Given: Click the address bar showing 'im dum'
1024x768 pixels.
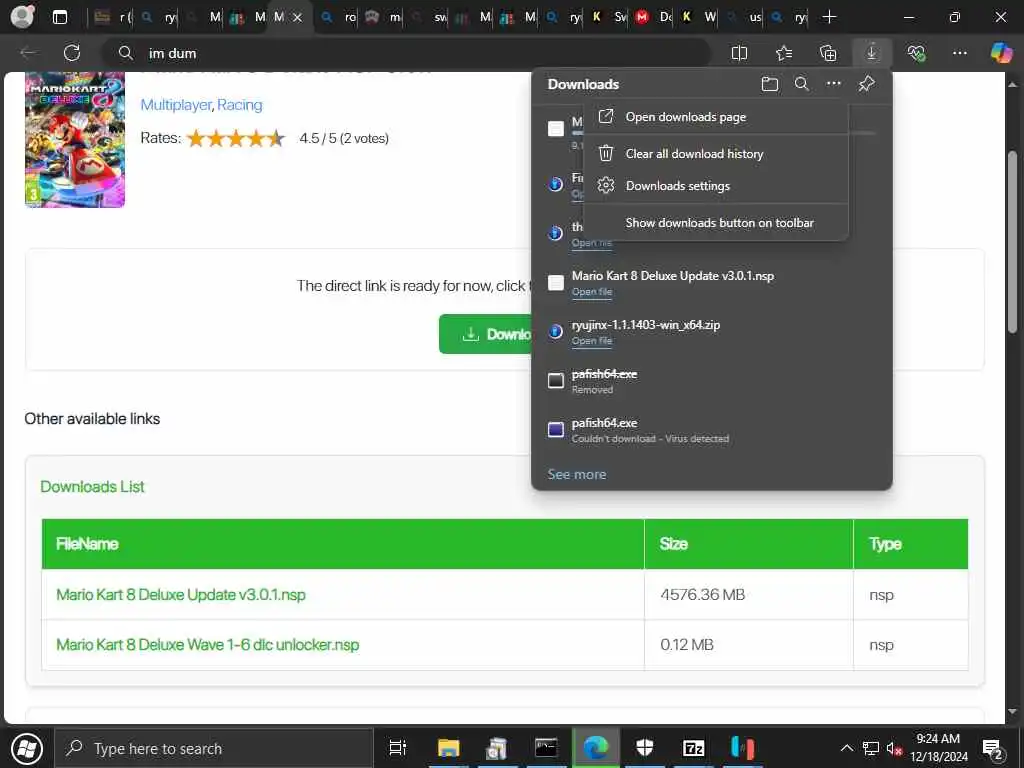Looking at the screenshot, I should click(x=405, y=53).
